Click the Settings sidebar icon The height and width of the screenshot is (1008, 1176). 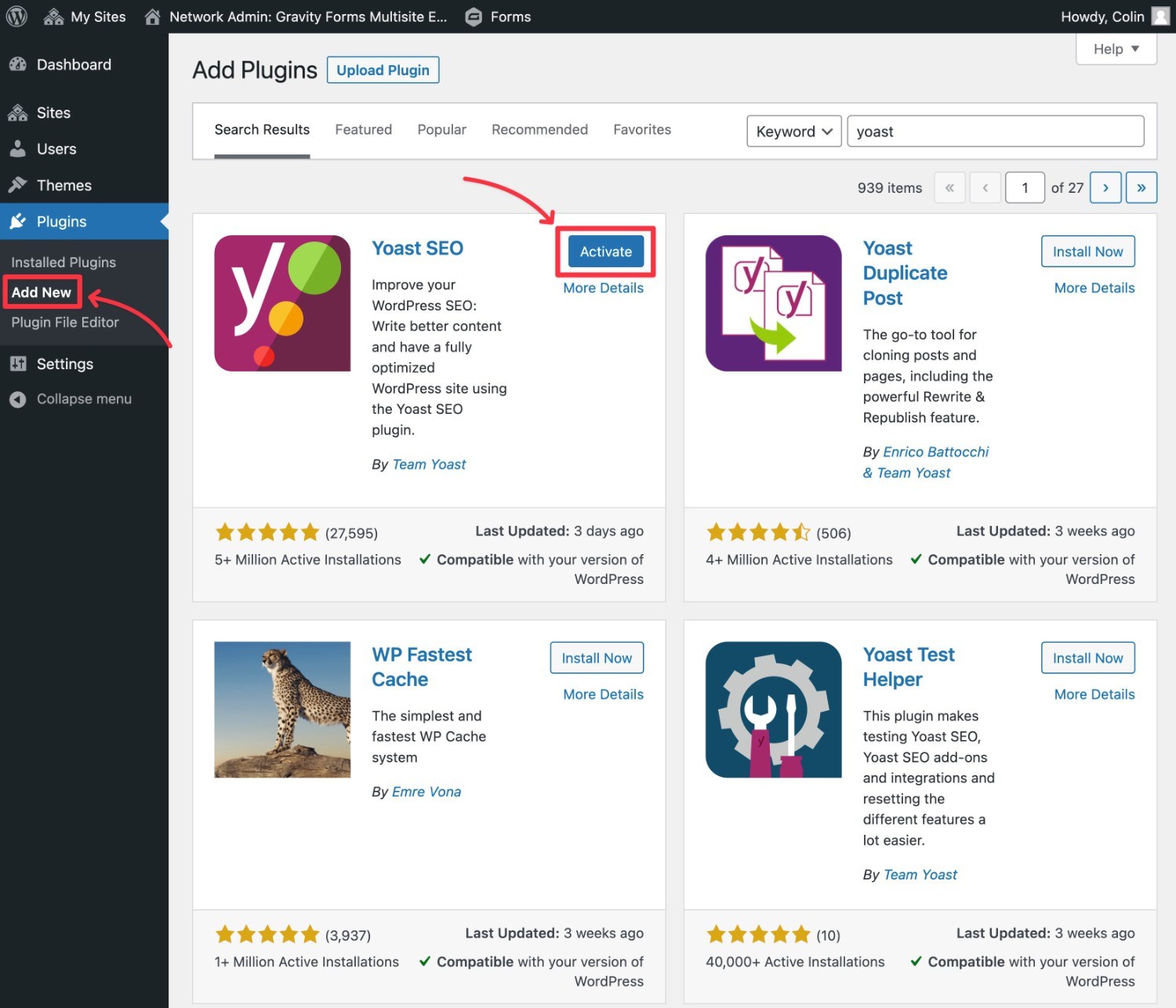tap(18, 364)
